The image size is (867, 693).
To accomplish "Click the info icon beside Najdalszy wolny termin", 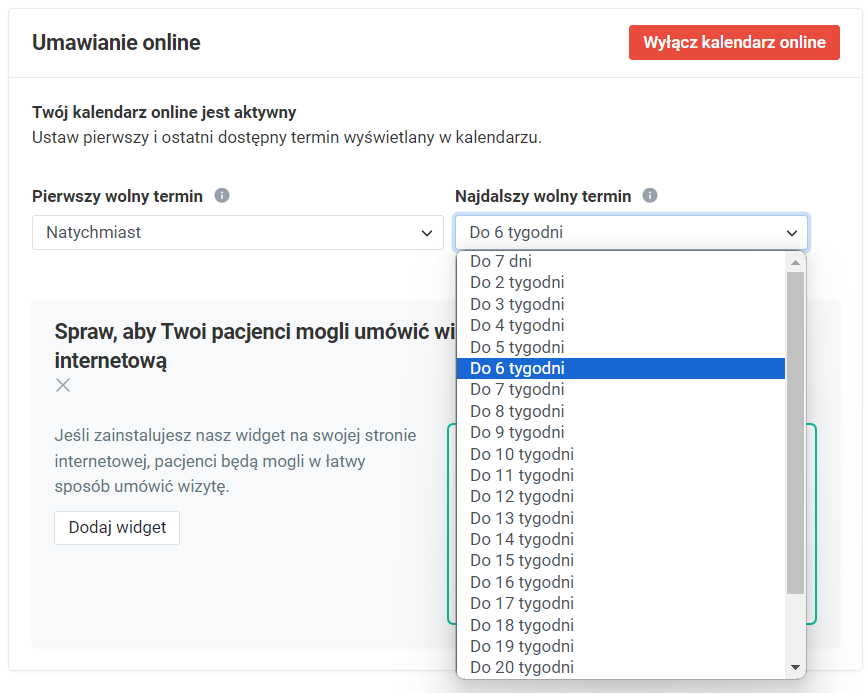I will pyautogui.click(x=649, y=196).
